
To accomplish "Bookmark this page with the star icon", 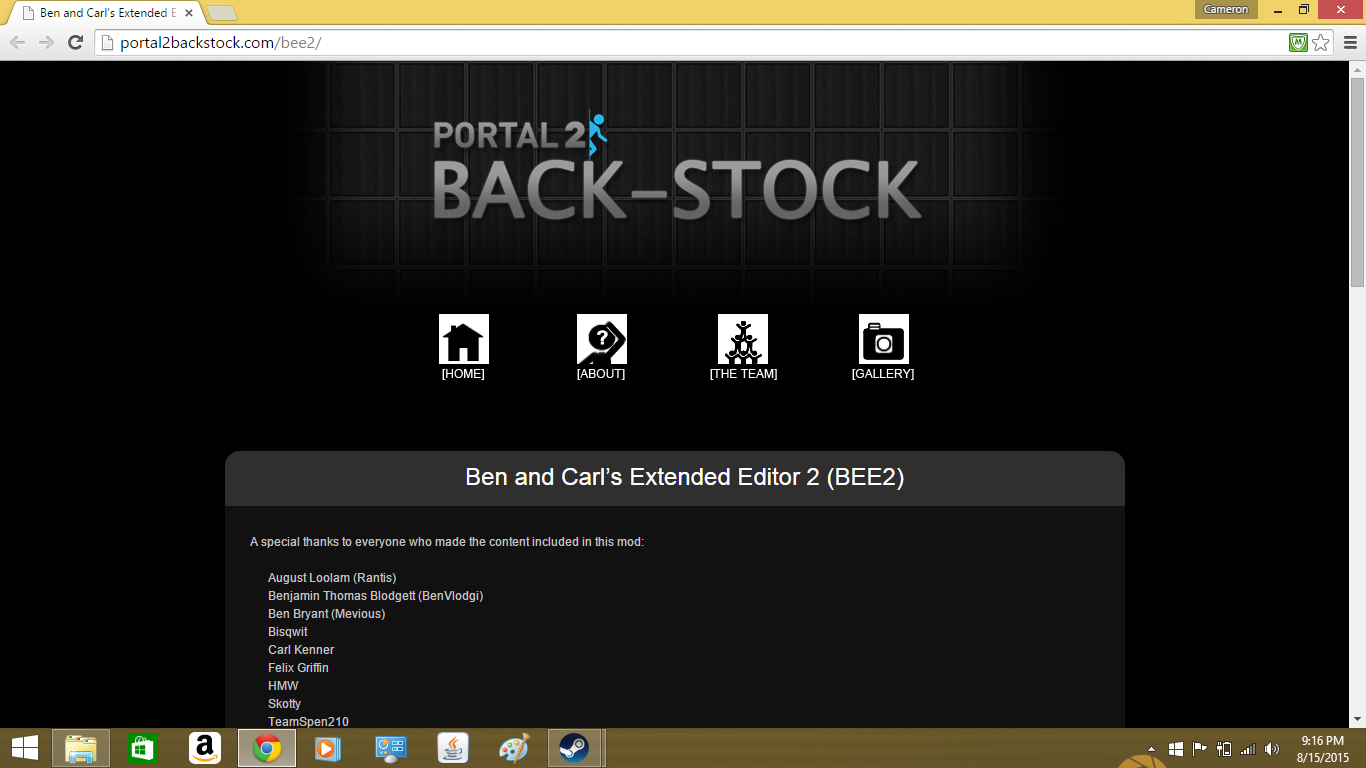I will coord(1321,42).
